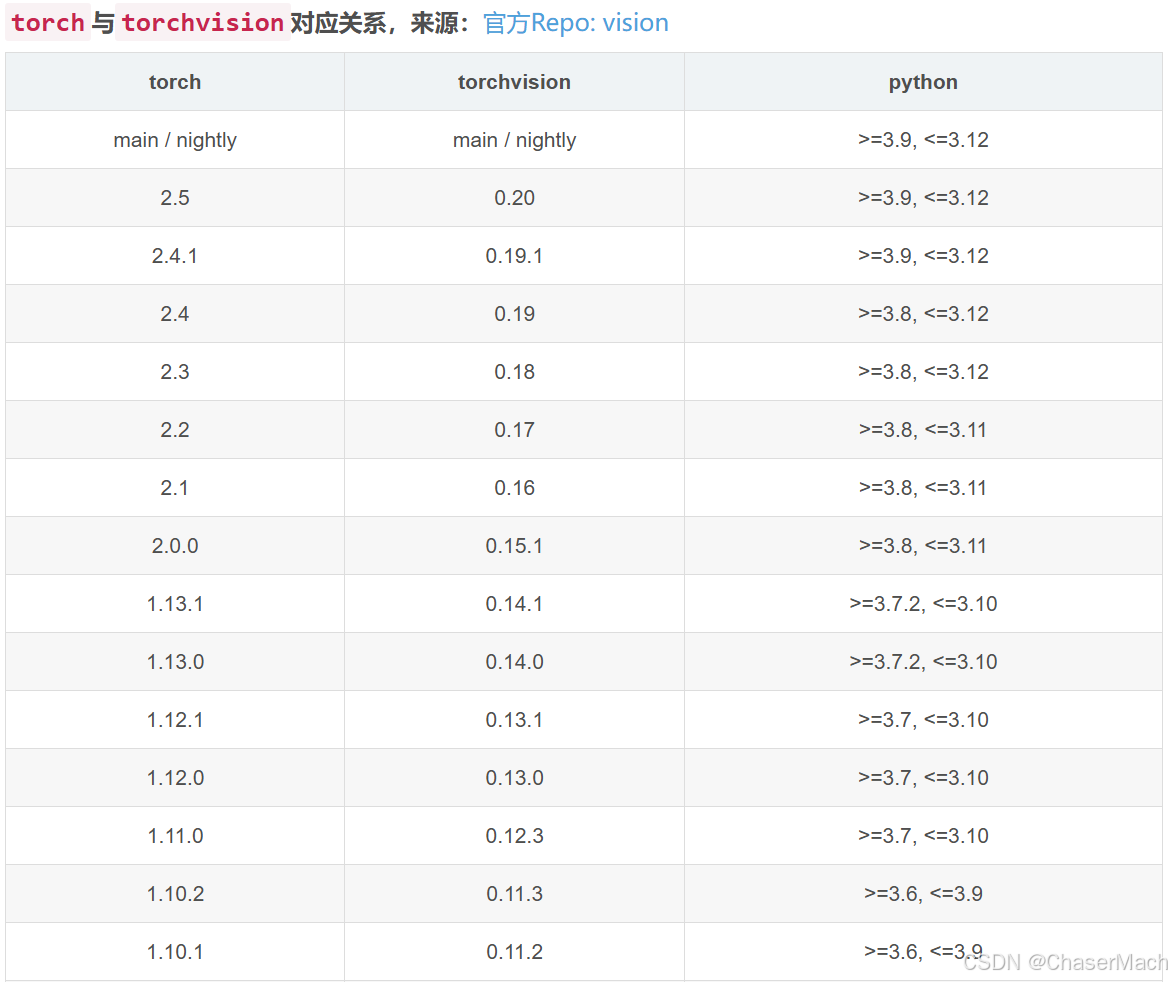Click torch version 2.0.0 cell
The width and height of the screenshot is (1172, 982).
(x=175, y=546)
